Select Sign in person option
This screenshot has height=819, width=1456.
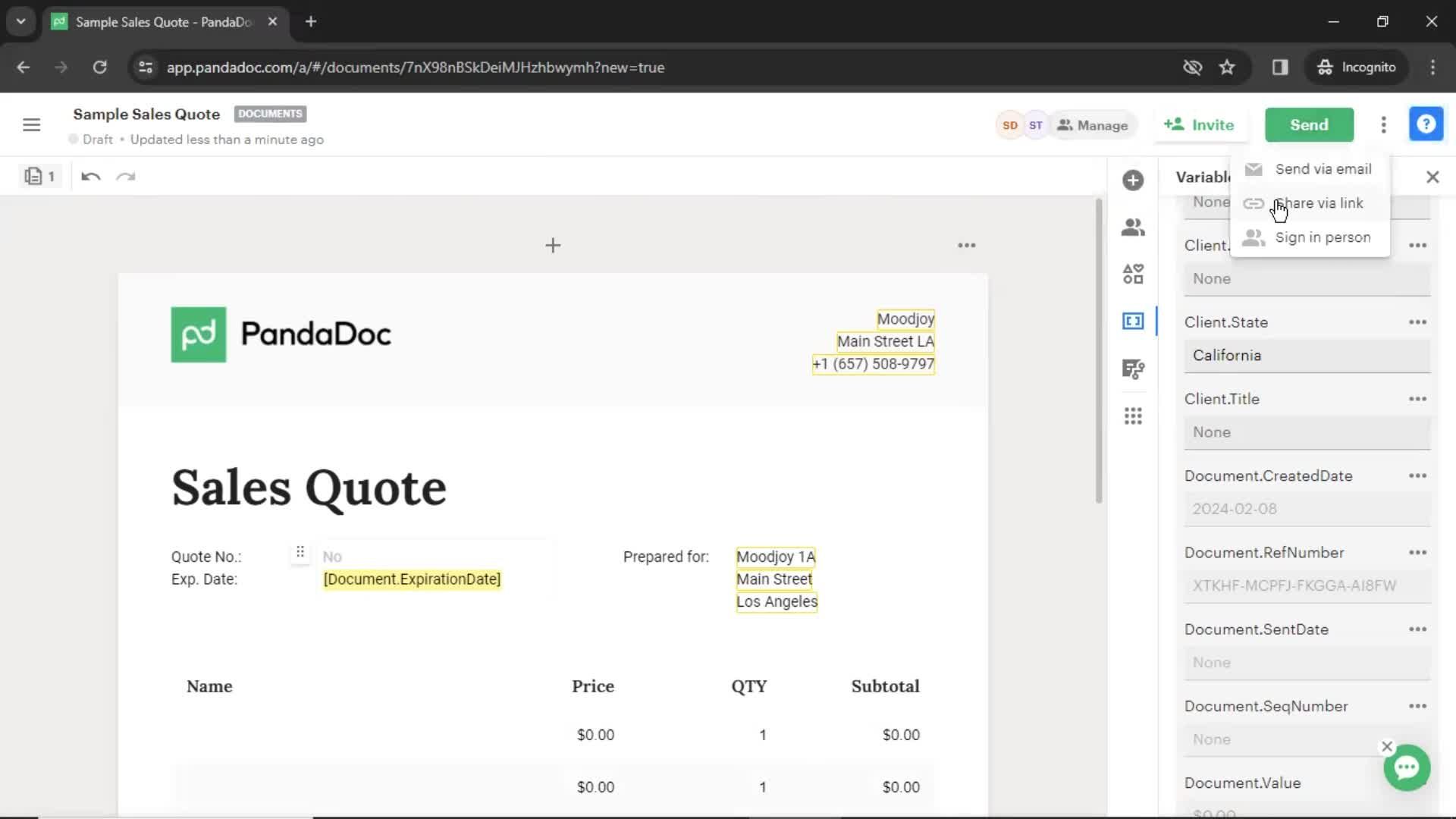coord(1323,237)
